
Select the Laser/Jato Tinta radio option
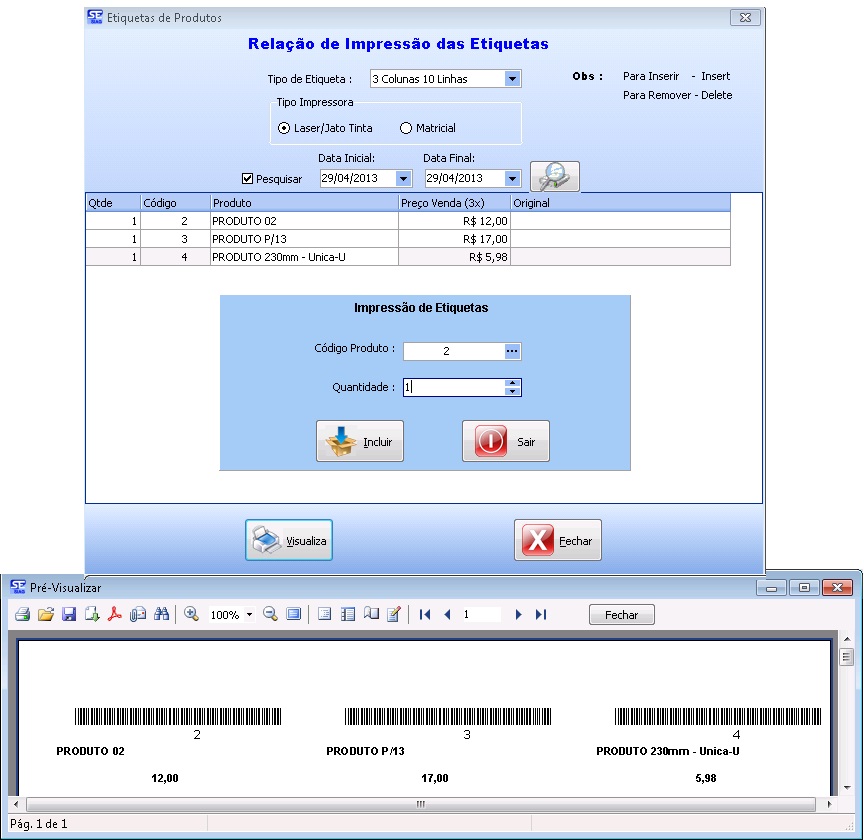tap(284, 128)
